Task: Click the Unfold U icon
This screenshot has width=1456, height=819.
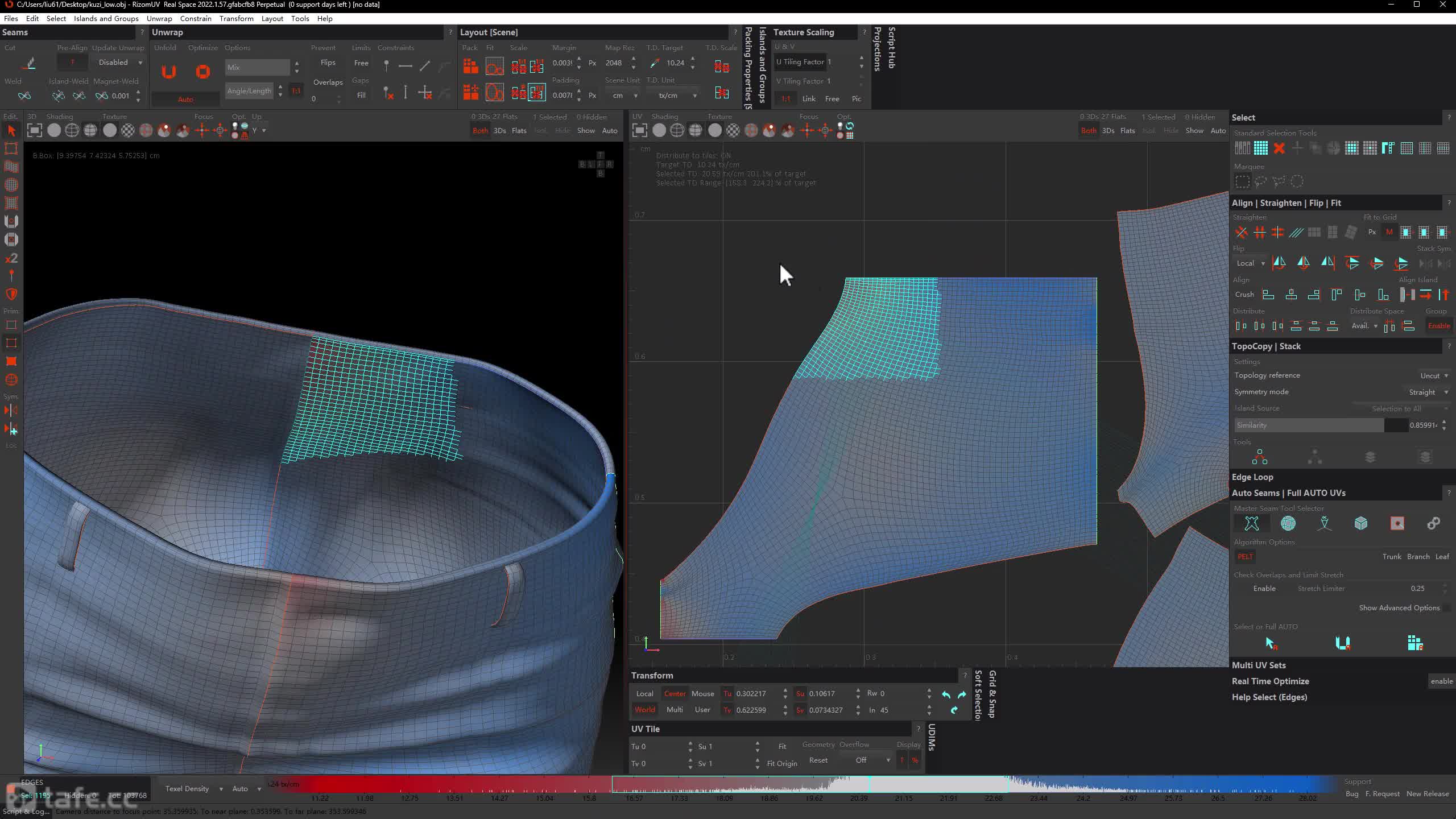Action: [x=168, y=72]
